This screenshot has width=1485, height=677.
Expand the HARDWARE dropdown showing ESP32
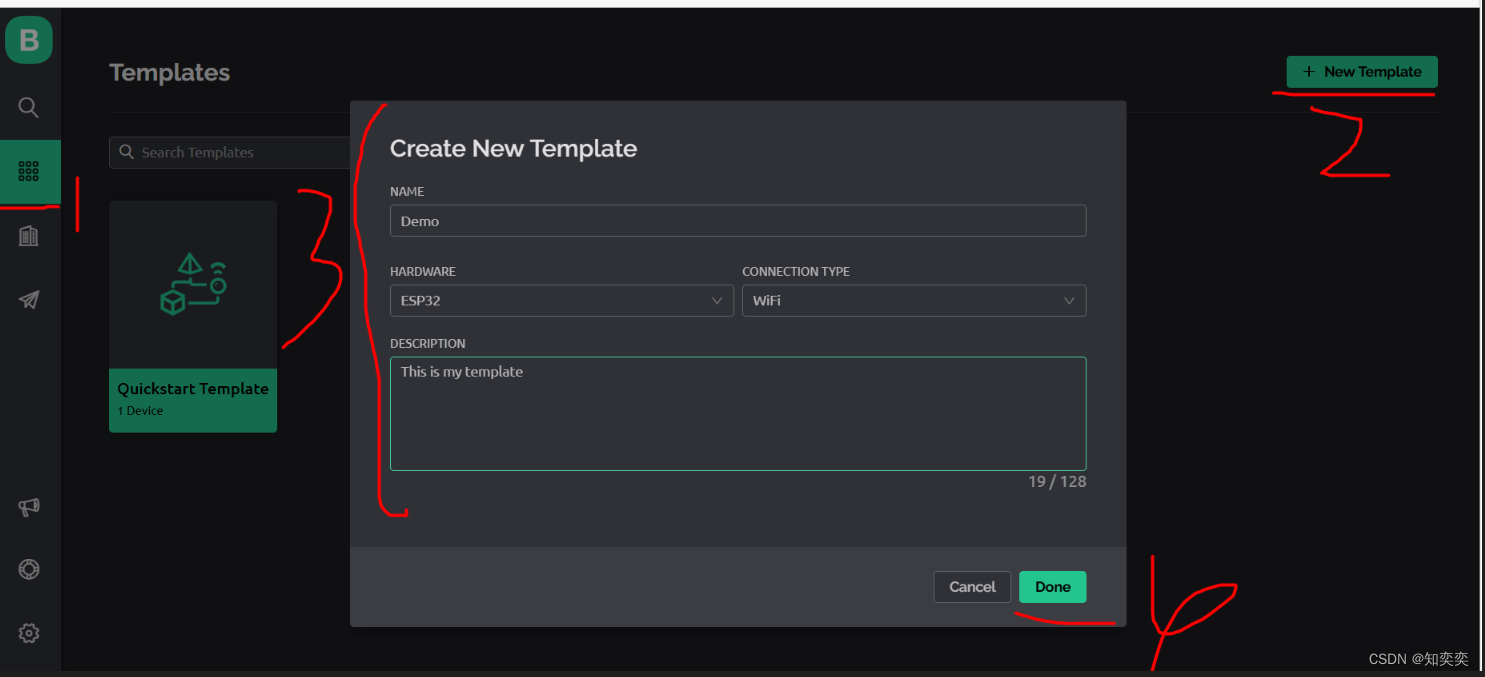pos(562,301)
